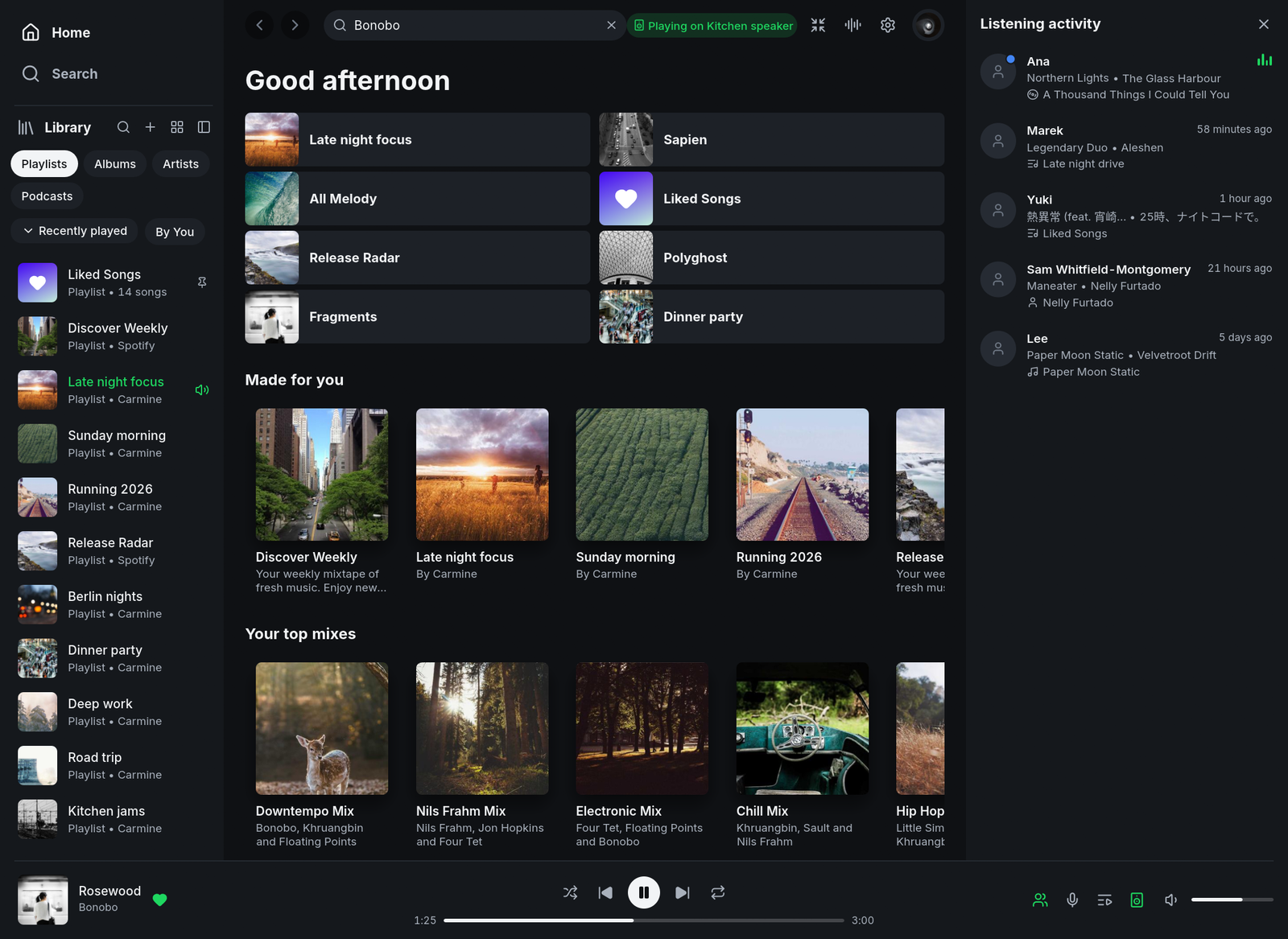
Task: Open Playing on Kitchen speaker
Action: [x=712, y=26]
